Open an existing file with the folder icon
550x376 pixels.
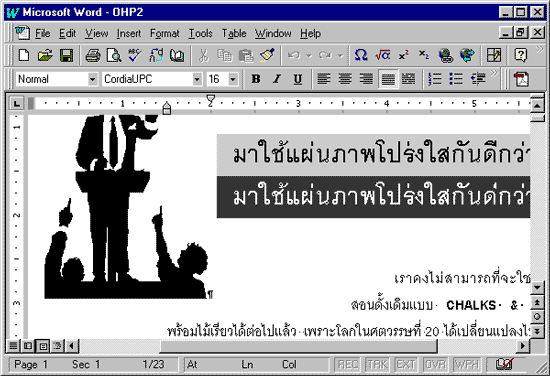(45, 55)
